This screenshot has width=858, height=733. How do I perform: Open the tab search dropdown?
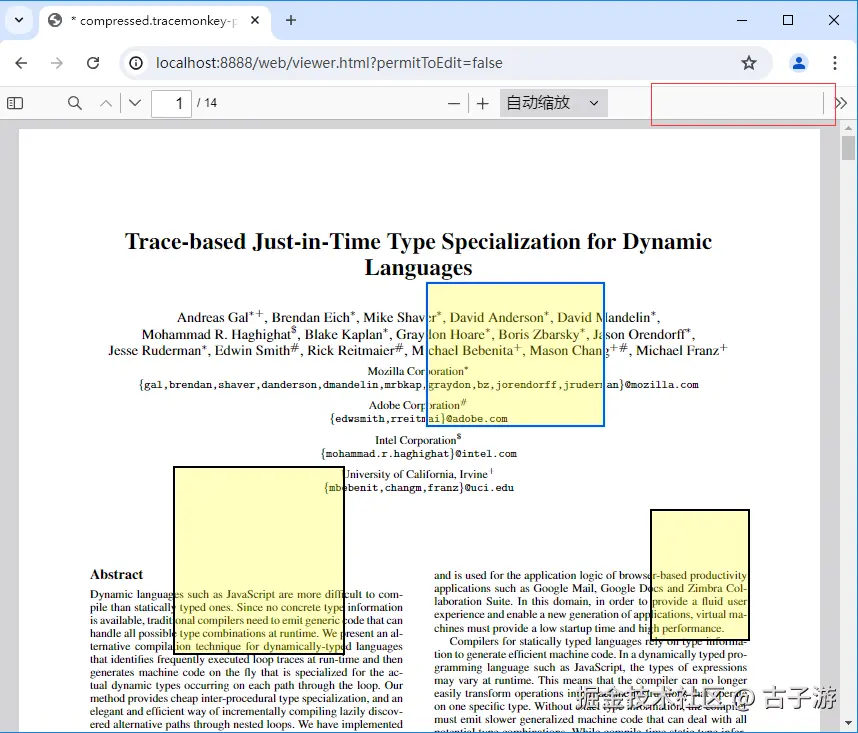tap(19, 20)
